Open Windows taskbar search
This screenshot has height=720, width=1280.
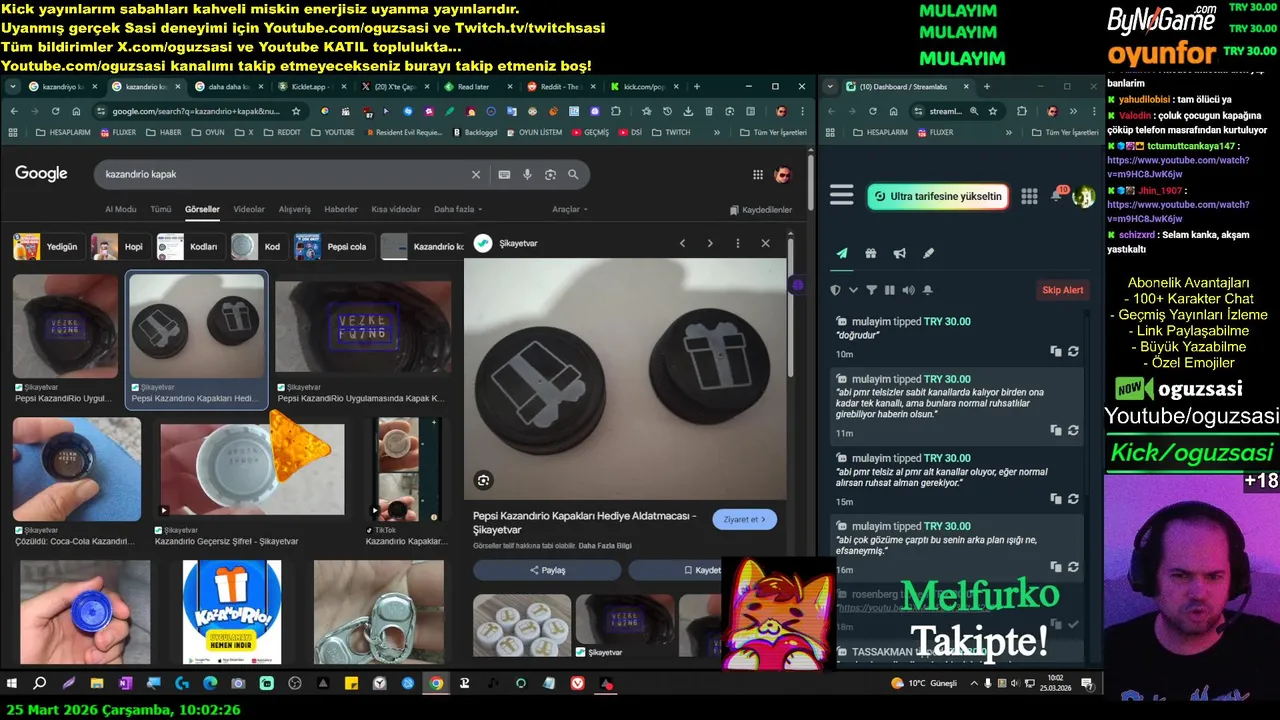[40, 683]
